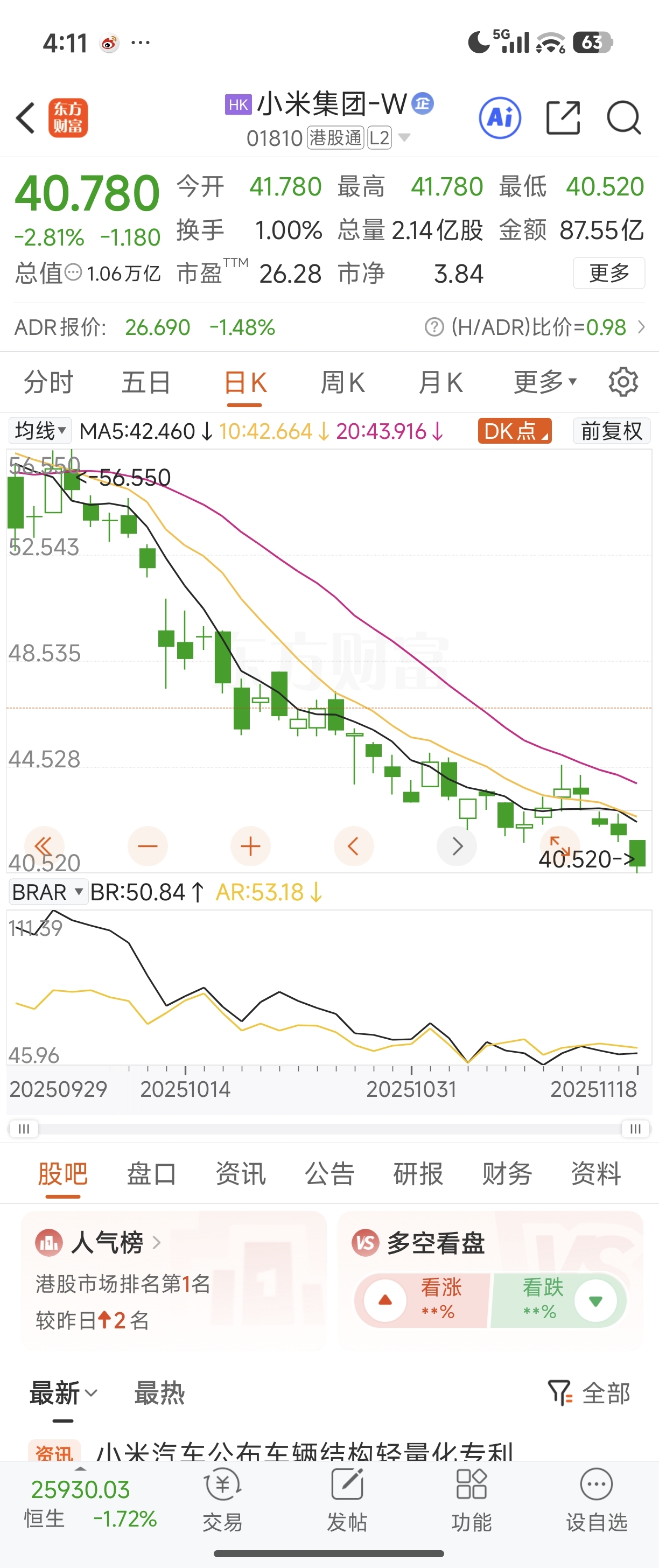The image size is (659, 1568).
Task: Expand the 人气榜 chevron
Action: pos(157,1242)
